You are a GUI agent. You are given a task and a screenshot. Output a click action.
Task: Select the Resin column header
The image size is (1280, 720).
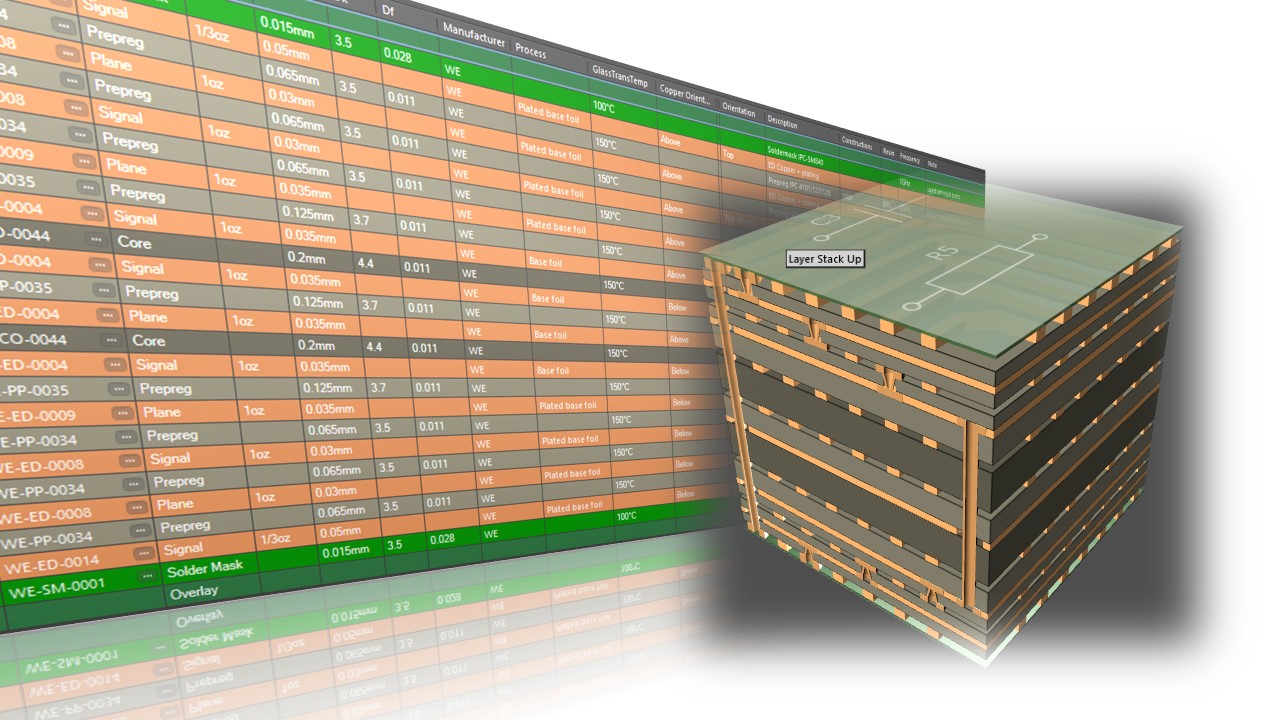pos(888,152)
